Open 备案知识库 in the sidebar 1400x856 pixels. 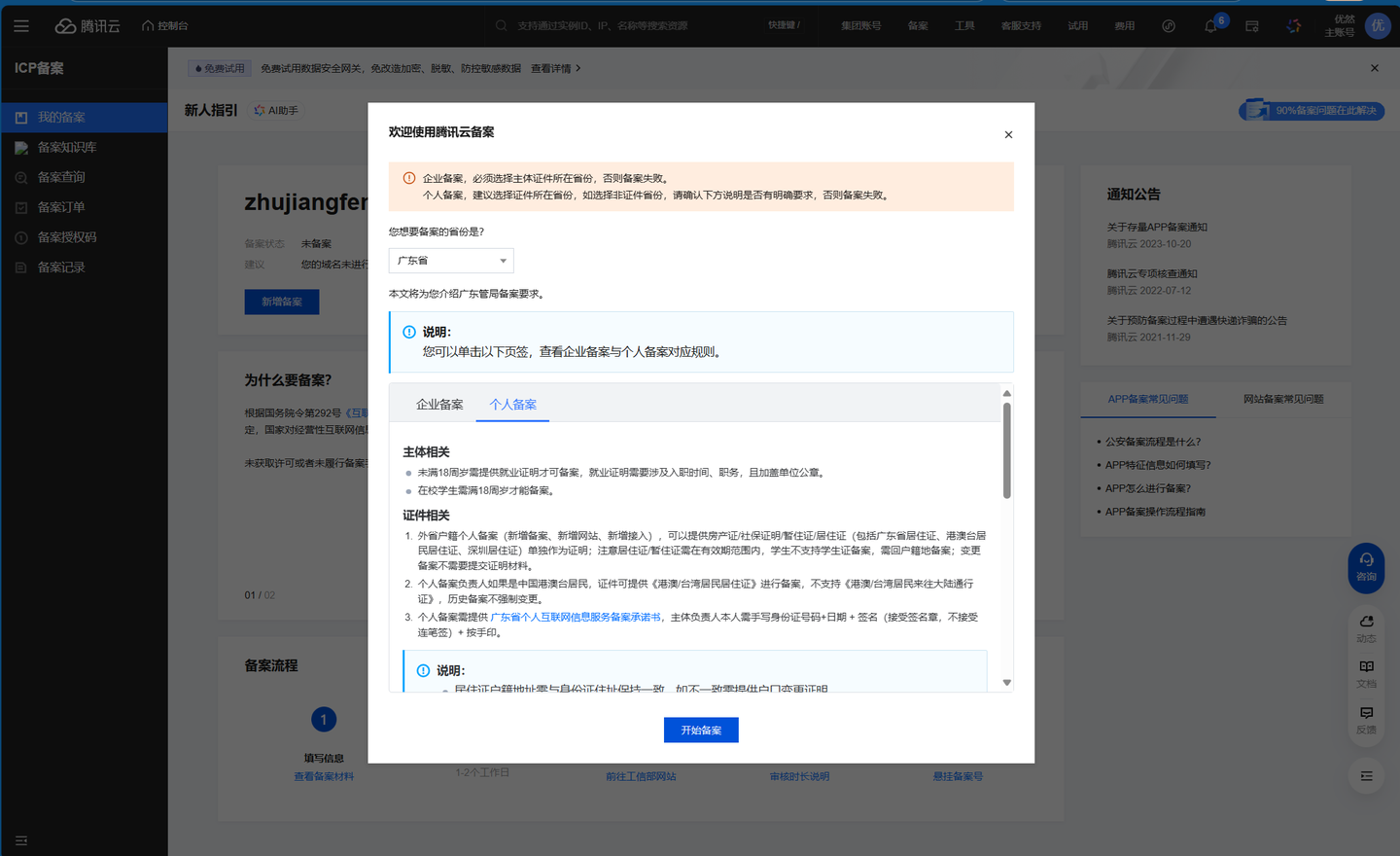tap(67, 148)
